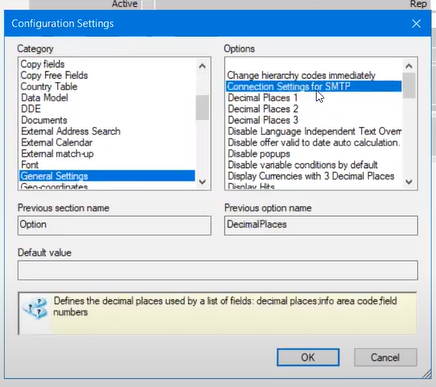Pick Font category
Image resolution: width=436 pixels, height=387 pixels.
(107, 165)
